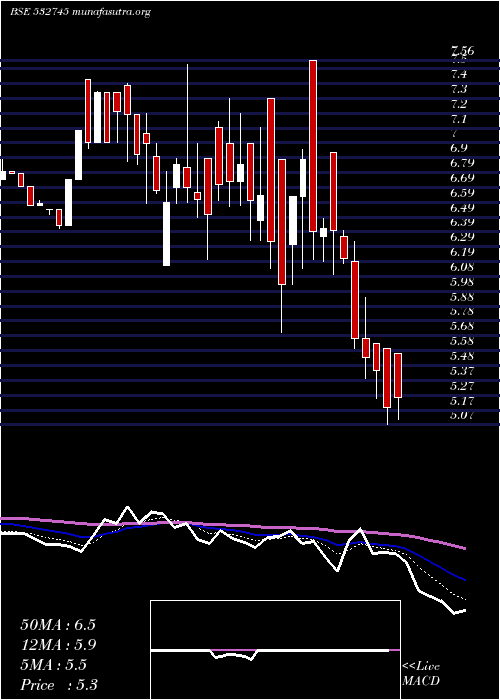Click the 5.58 price axis label
The height and width of the screenshot is (700, 500).
[462, 341]
